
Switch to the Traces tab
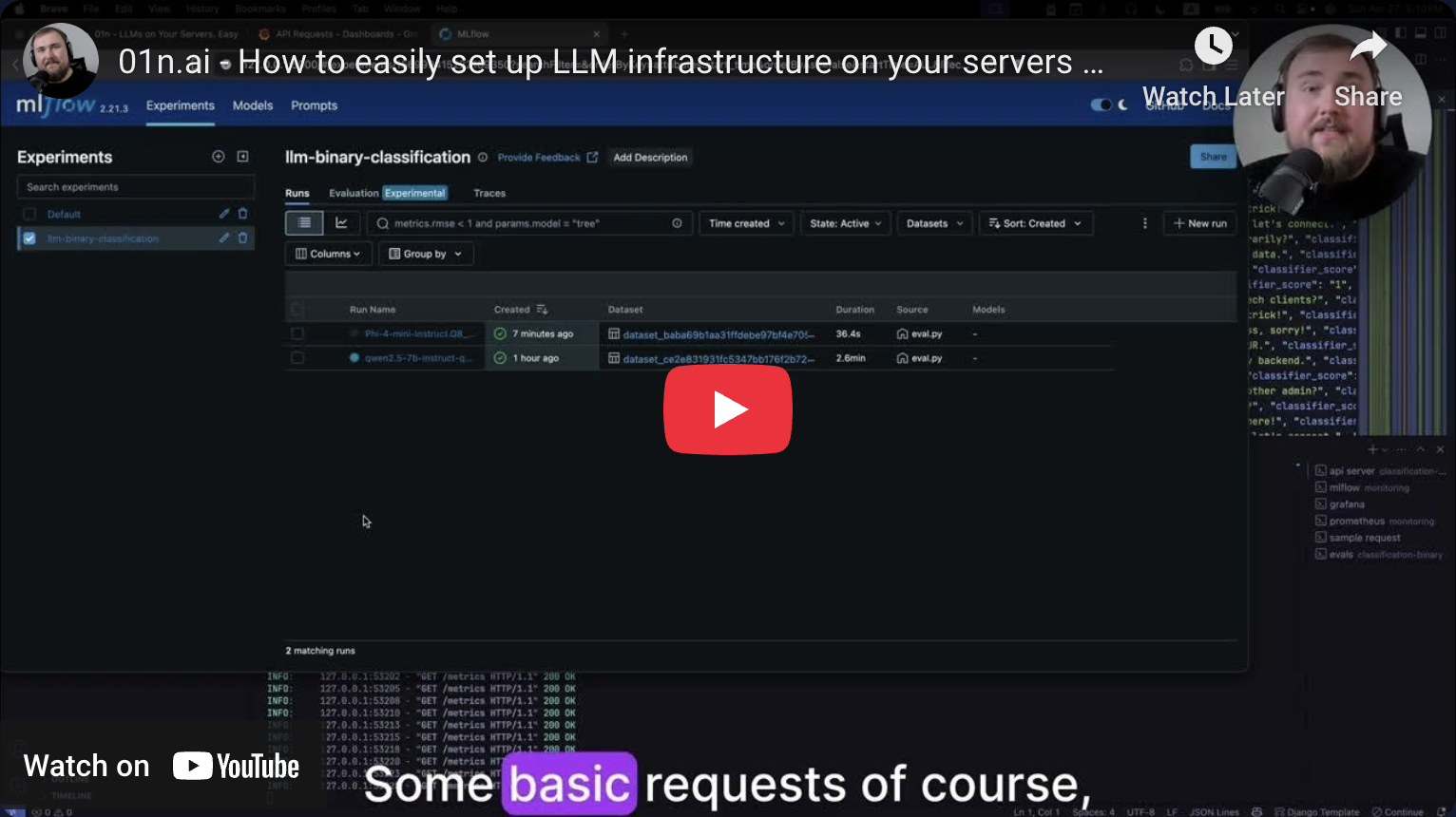click(x=489, y=193)
